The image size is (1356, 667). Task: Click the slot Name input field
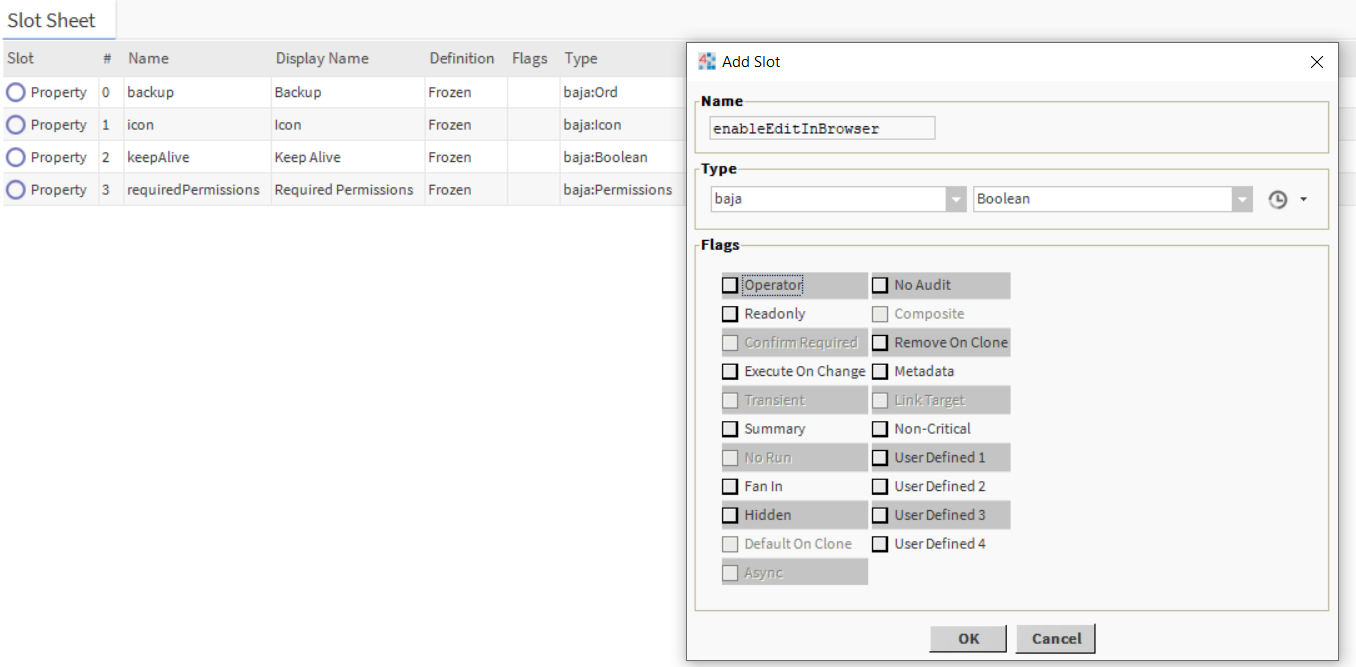tap(822, 128)
